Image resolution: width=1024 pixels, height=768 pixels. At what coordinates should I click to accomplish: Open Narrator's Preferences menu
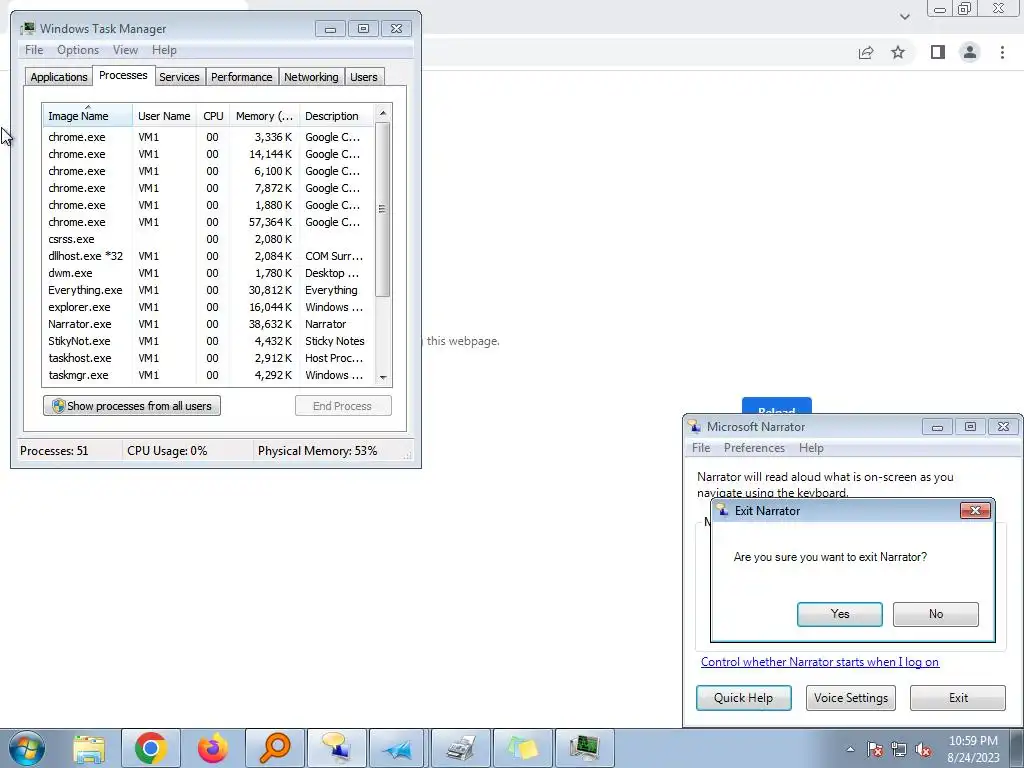tap(754, 448)
